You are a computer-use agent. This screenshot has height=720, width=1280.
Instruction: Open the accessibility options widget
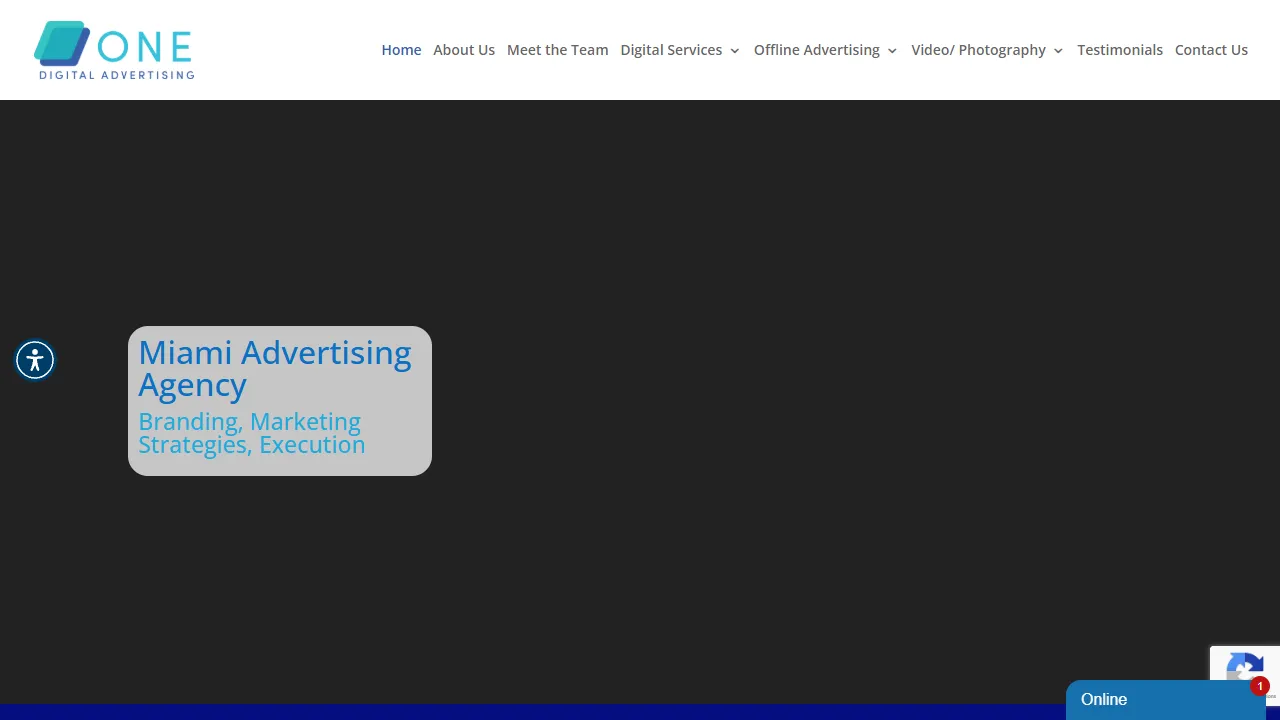coord(35,360)
